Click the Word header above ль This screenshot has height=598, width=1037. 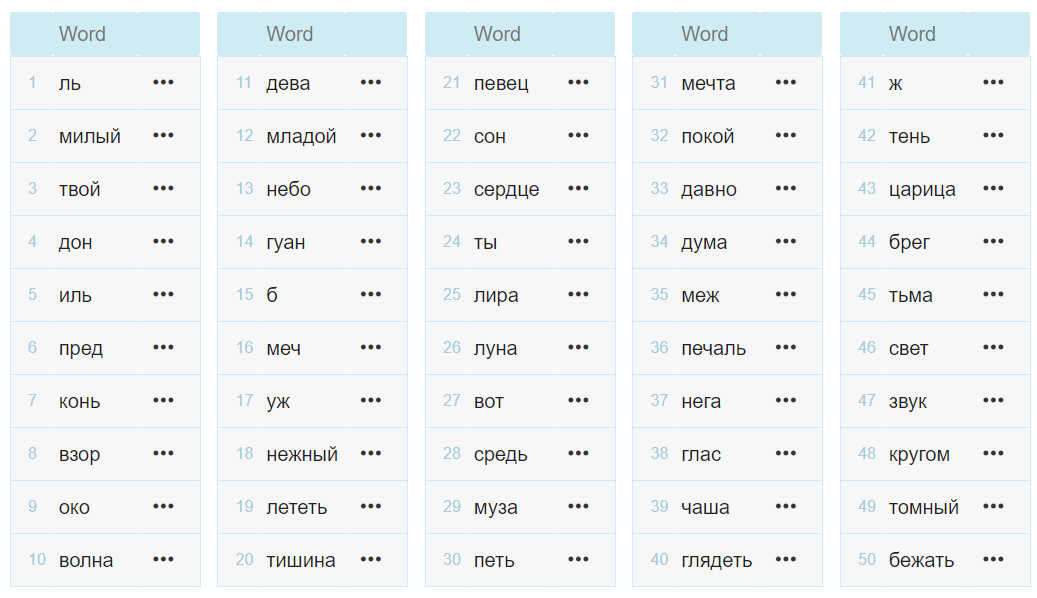tap(82, 34)
